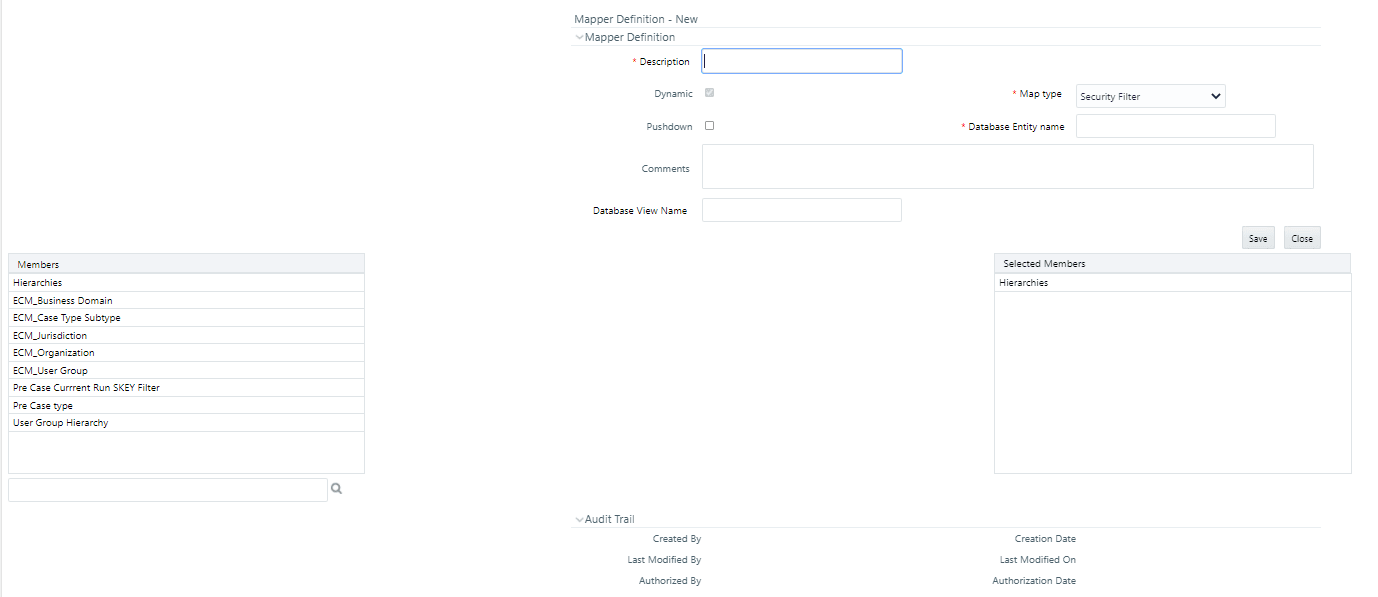
Task: Click the member search magnifier icon
Action: coord(336,488)
